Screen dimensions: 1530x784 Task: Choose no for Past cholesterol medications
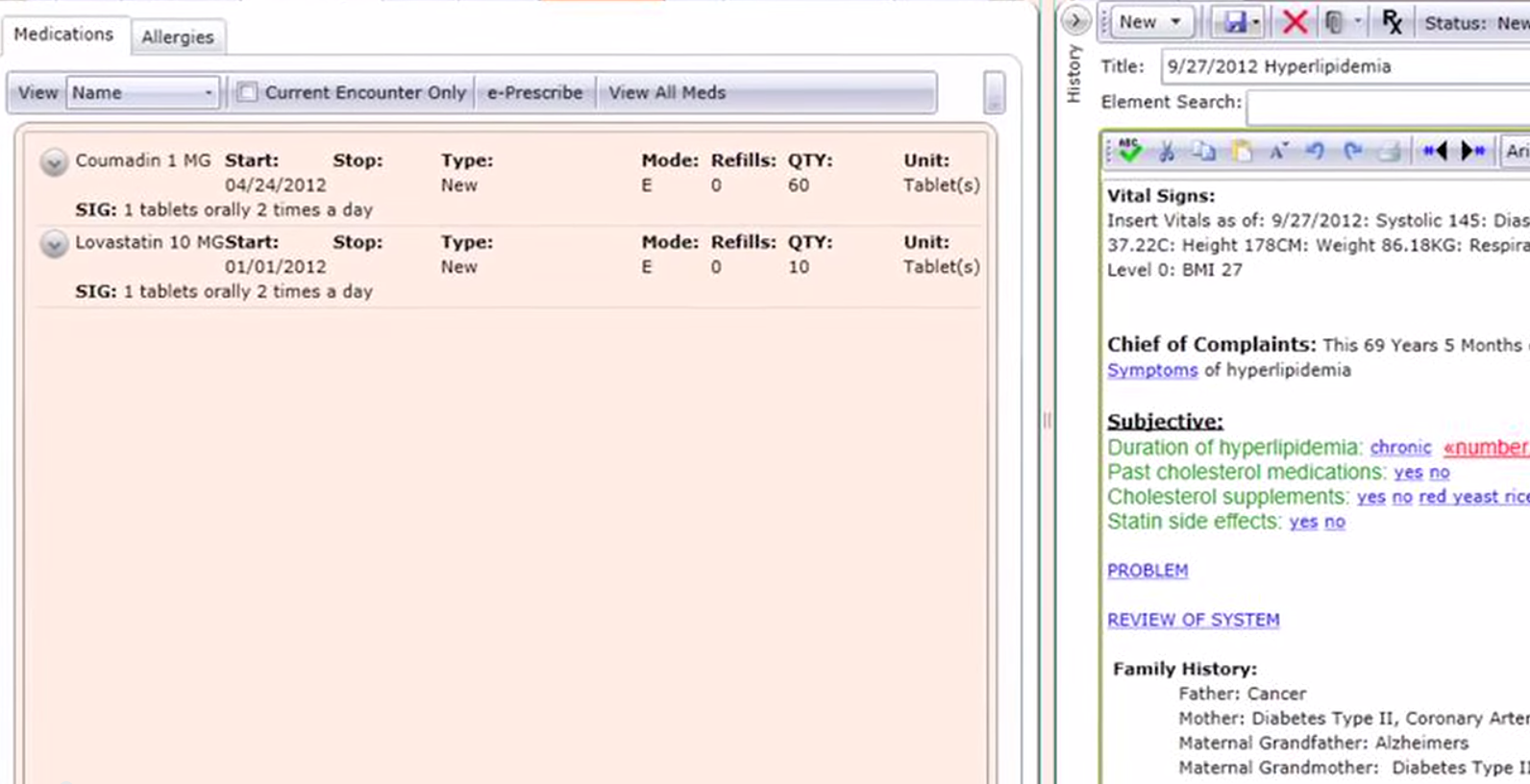1440,473
